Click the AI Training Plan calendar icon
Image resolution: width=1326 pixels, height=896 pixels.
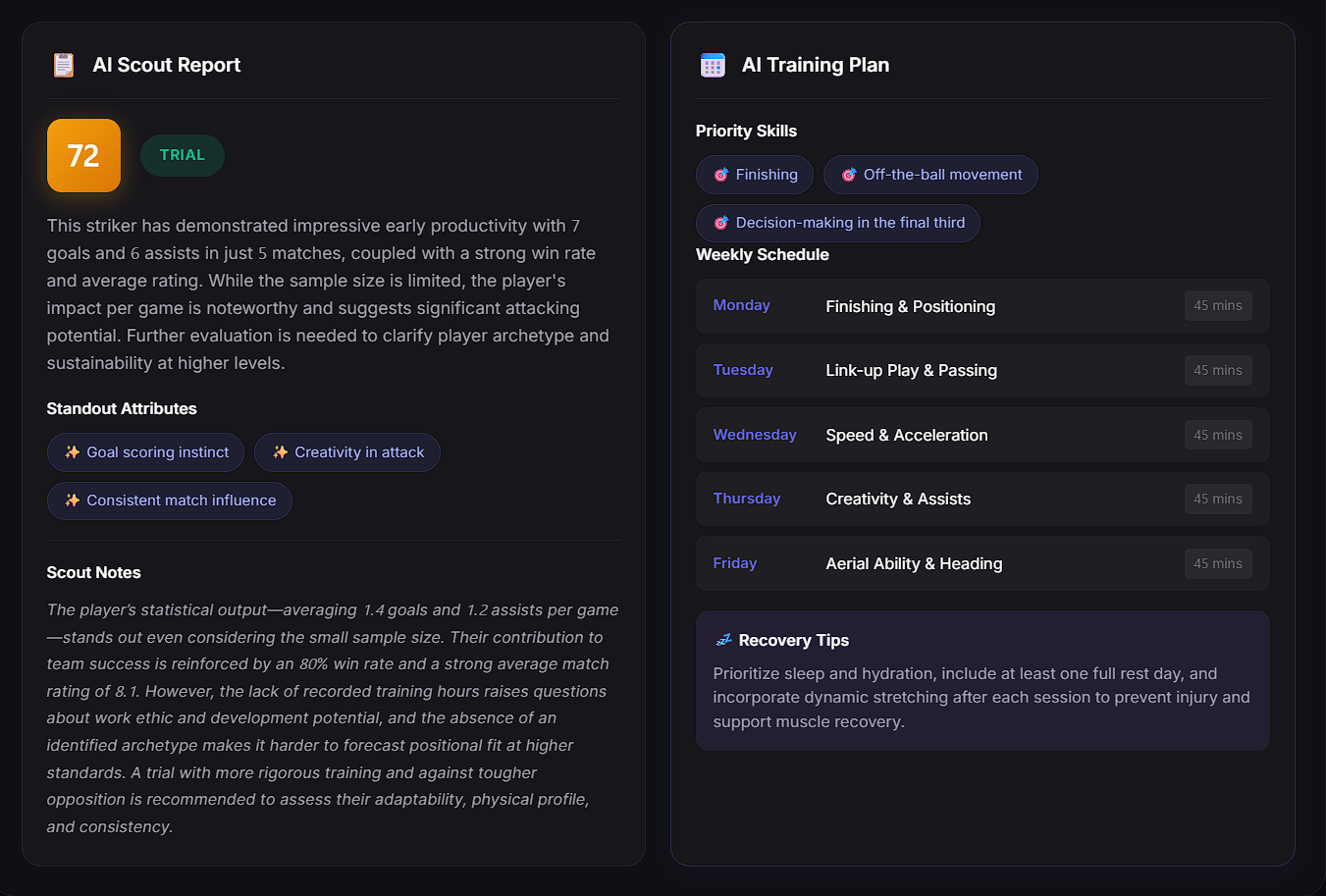[x=713, y=65]
